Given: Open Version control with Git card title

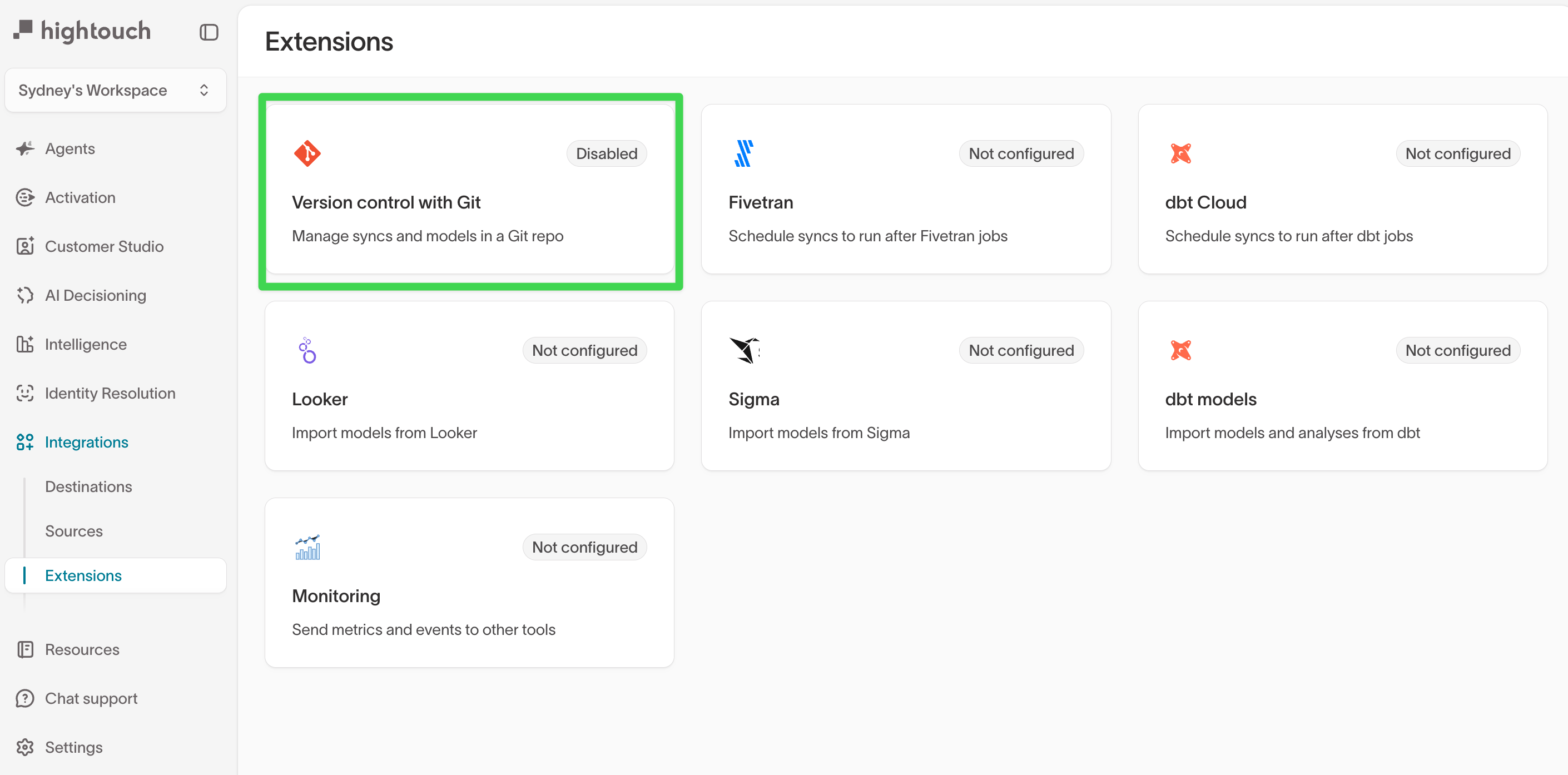Looking at the screenshot, I should pyautogui.click(x=386, y=202).
